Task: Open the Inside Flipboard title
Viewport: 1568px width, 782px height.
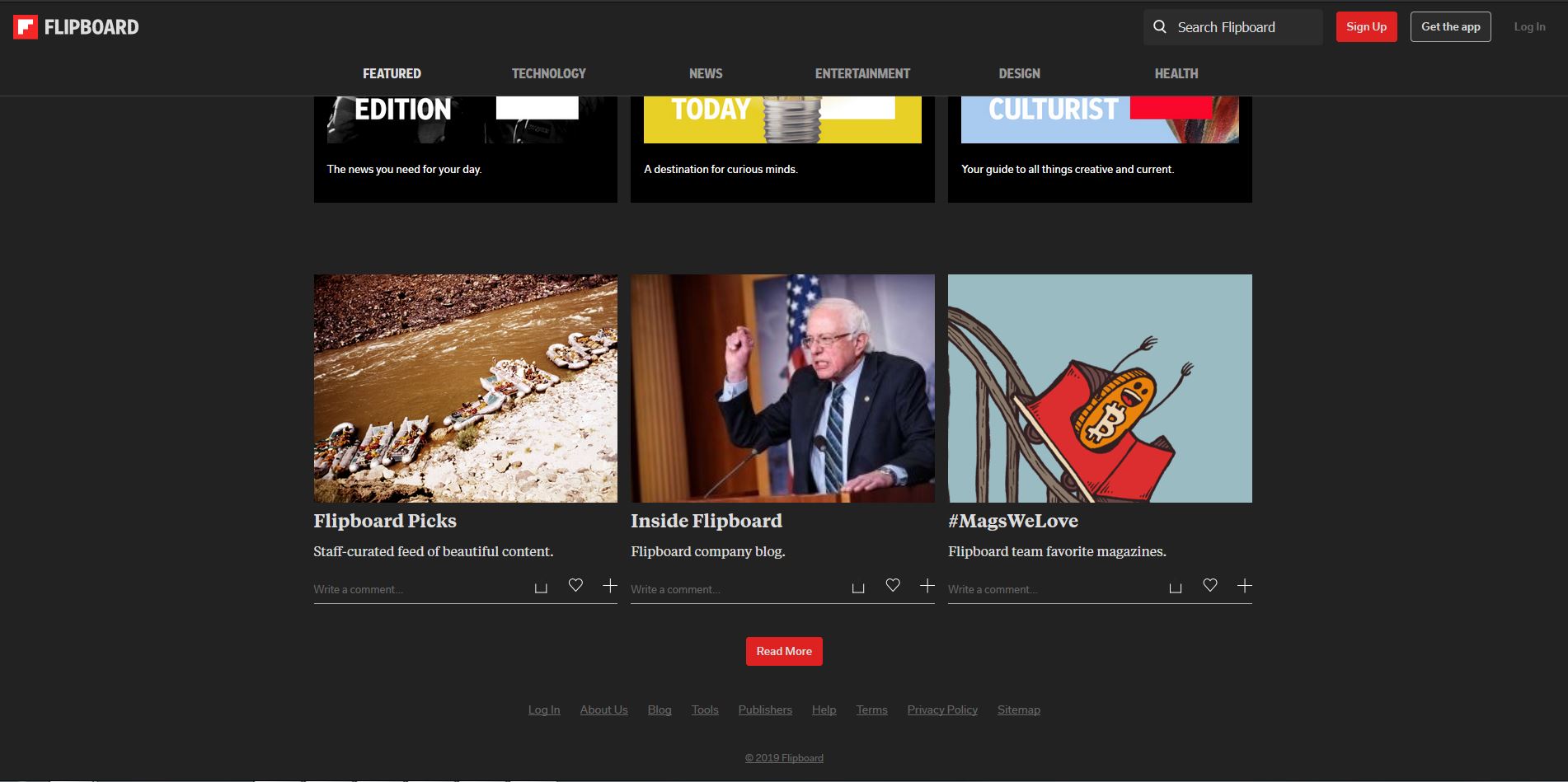Action: tap(707, 521)
